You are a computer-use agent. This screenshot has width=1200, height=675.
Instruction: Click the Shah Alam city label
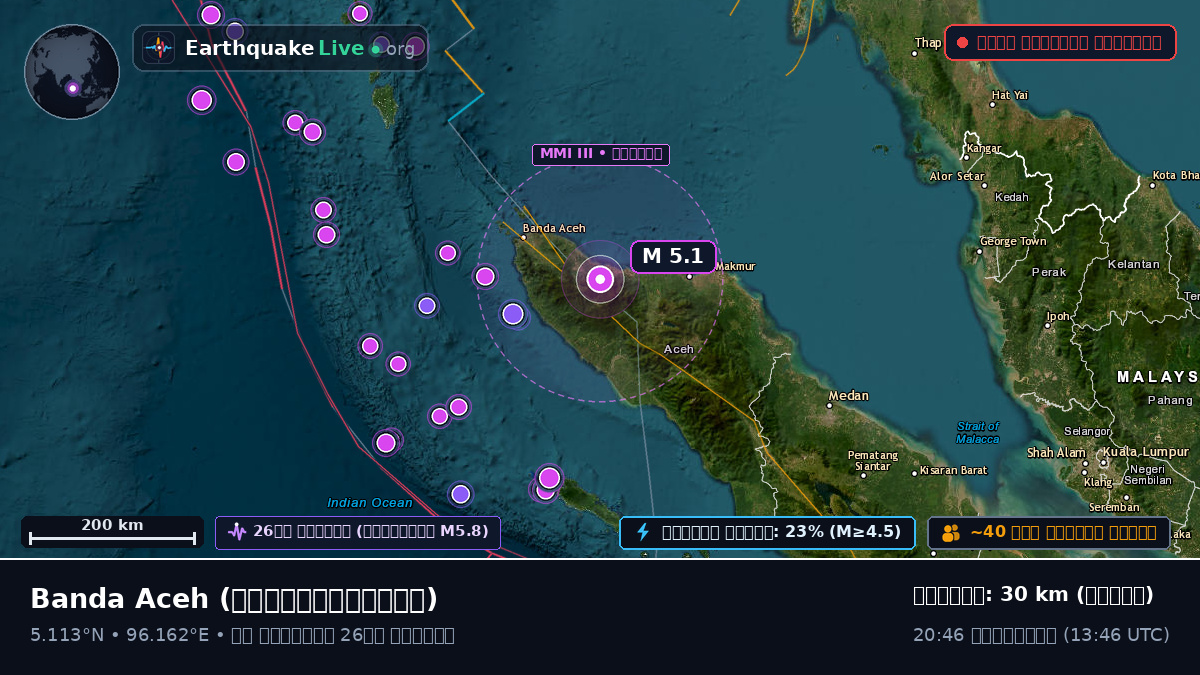(1056, 453)
